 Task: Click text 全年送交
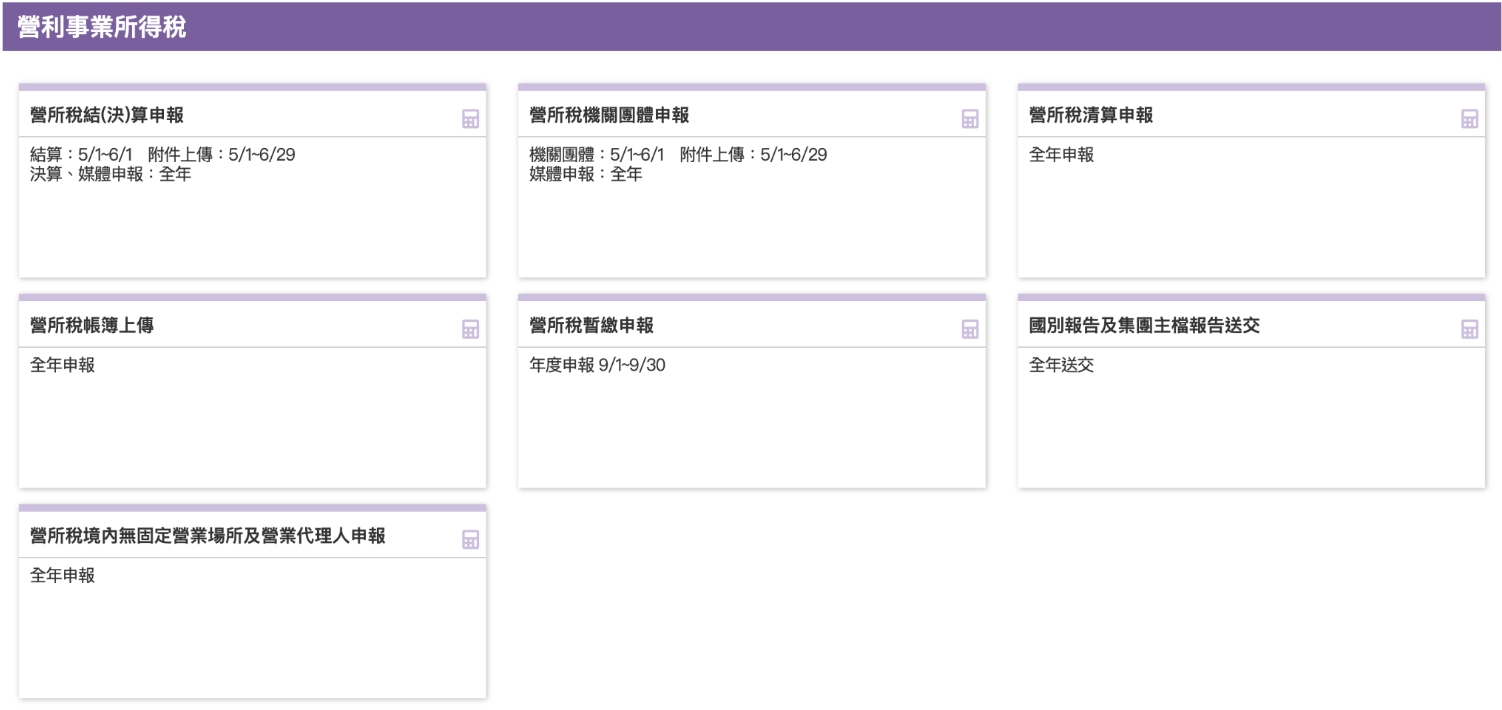[1062, 365]
